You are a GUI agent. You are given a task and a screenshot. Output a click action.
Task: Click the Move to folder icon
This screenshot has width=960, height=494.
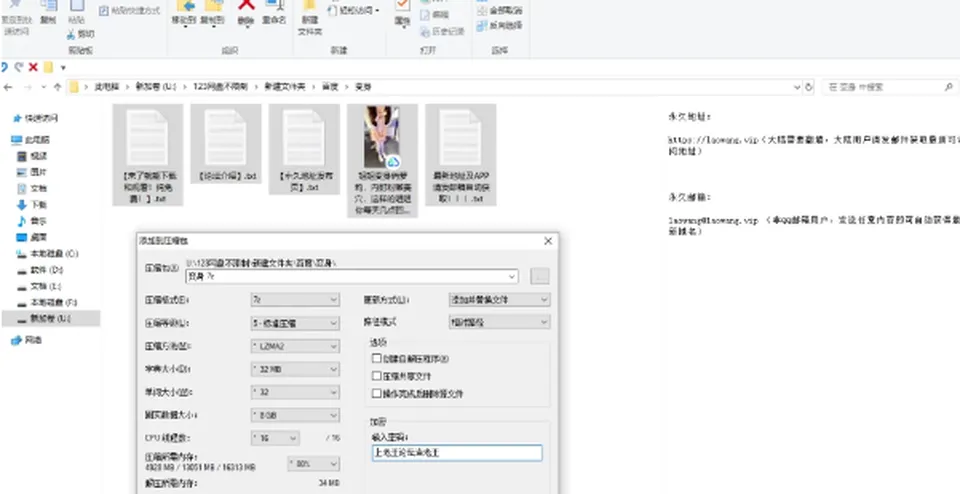pos(186,6)
